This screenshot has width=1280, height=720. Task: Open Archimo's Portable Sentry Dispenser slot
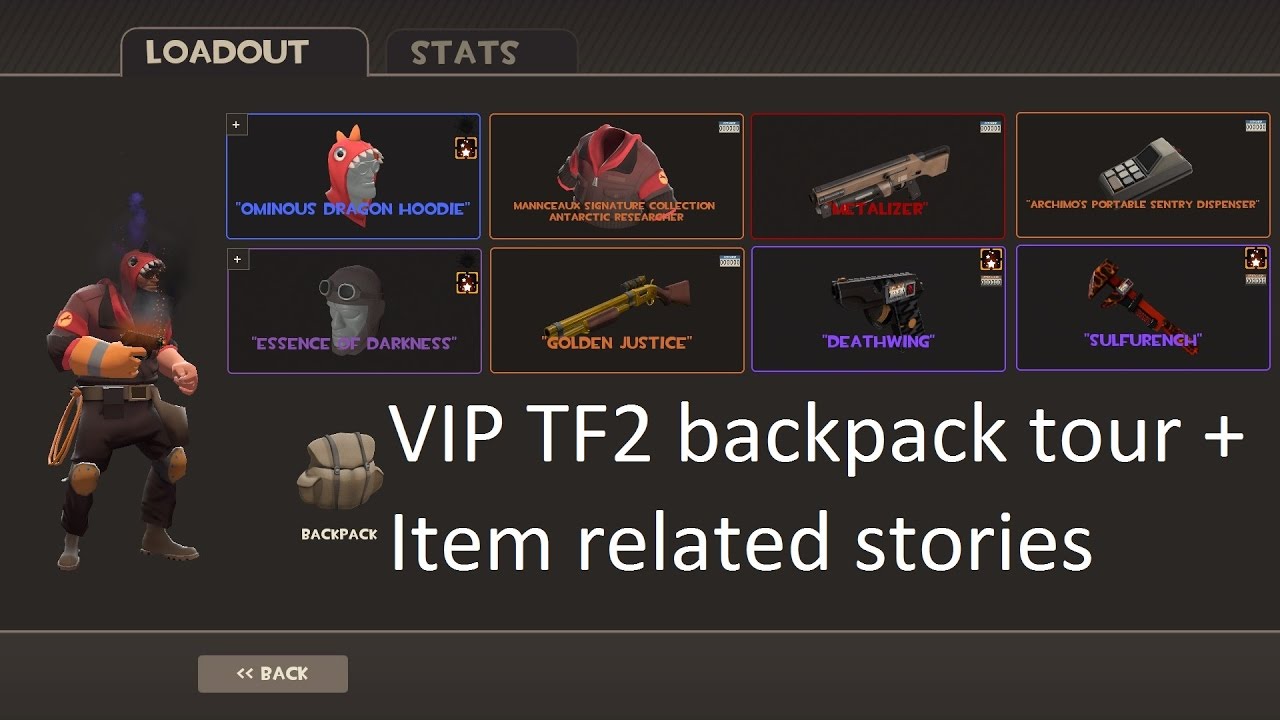pos(1143,175)
